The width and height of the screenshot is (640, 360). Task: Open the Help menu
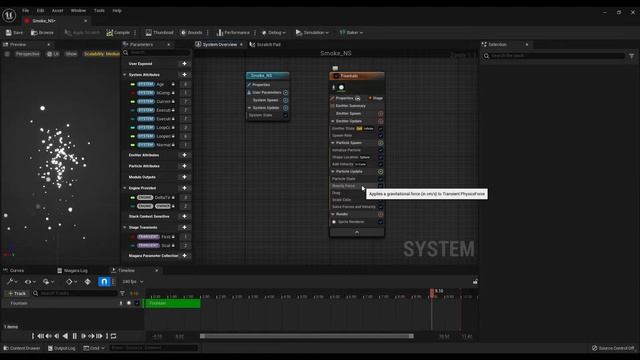[x=117, y=11]
